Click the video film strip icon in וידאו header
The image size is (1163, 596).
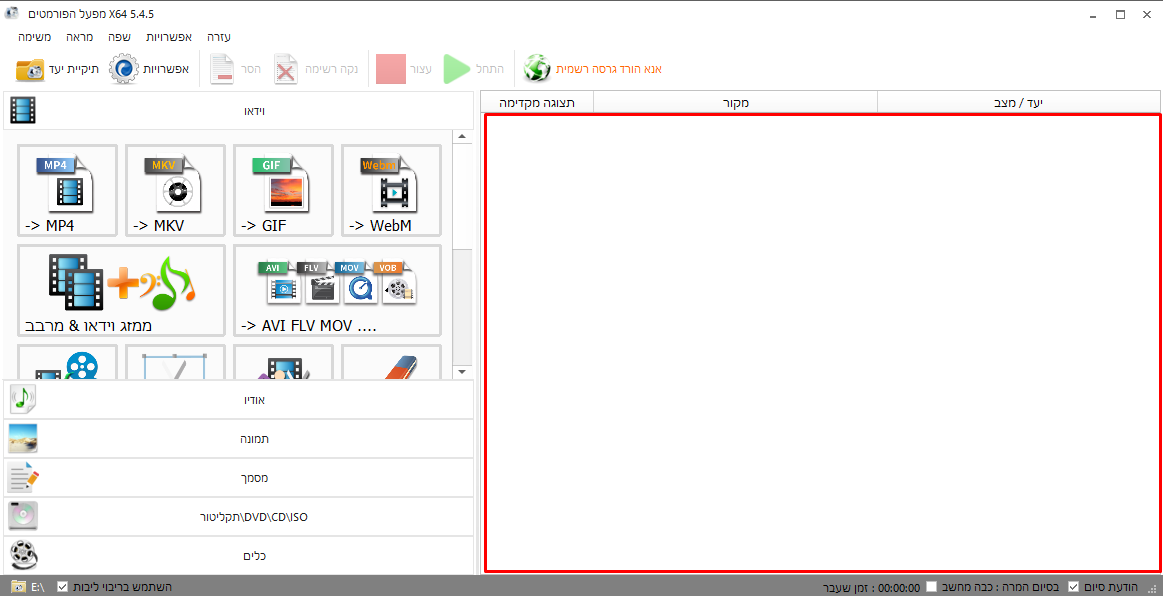pos(23,111)
